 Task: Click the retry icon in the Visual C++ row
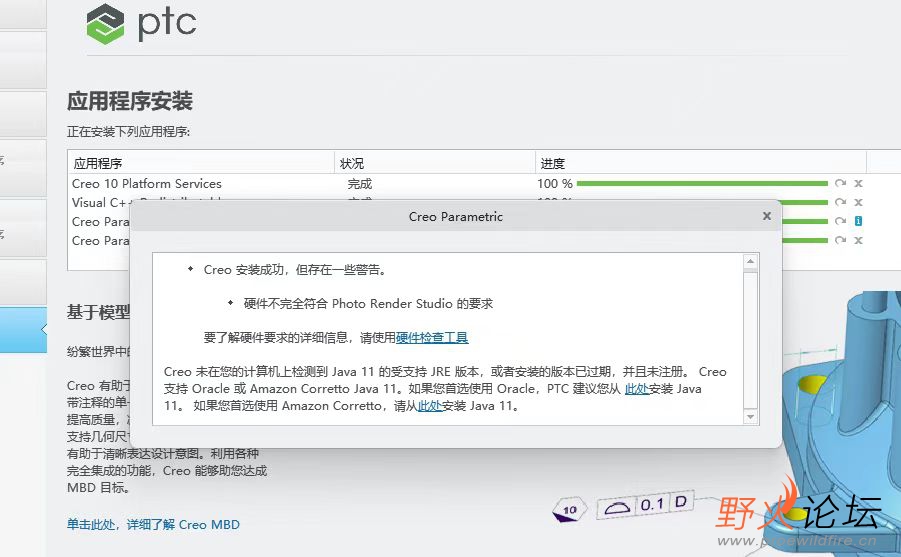(840, 202)
